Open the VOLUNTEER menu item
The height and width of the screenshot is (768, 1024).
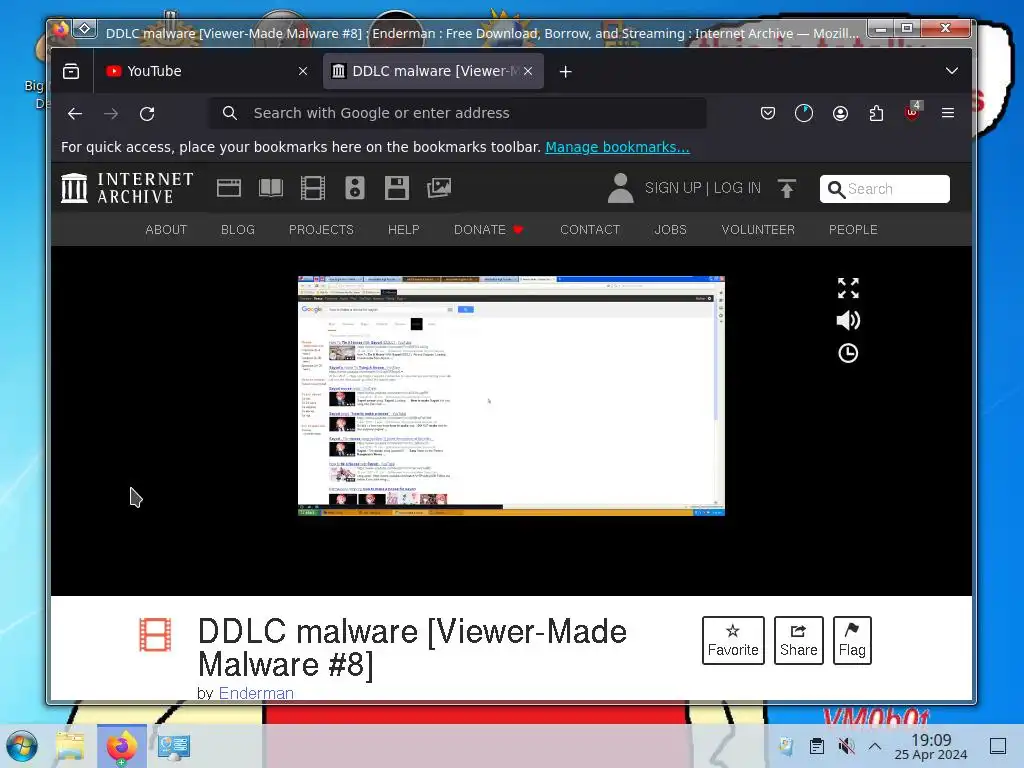(758, 230)
